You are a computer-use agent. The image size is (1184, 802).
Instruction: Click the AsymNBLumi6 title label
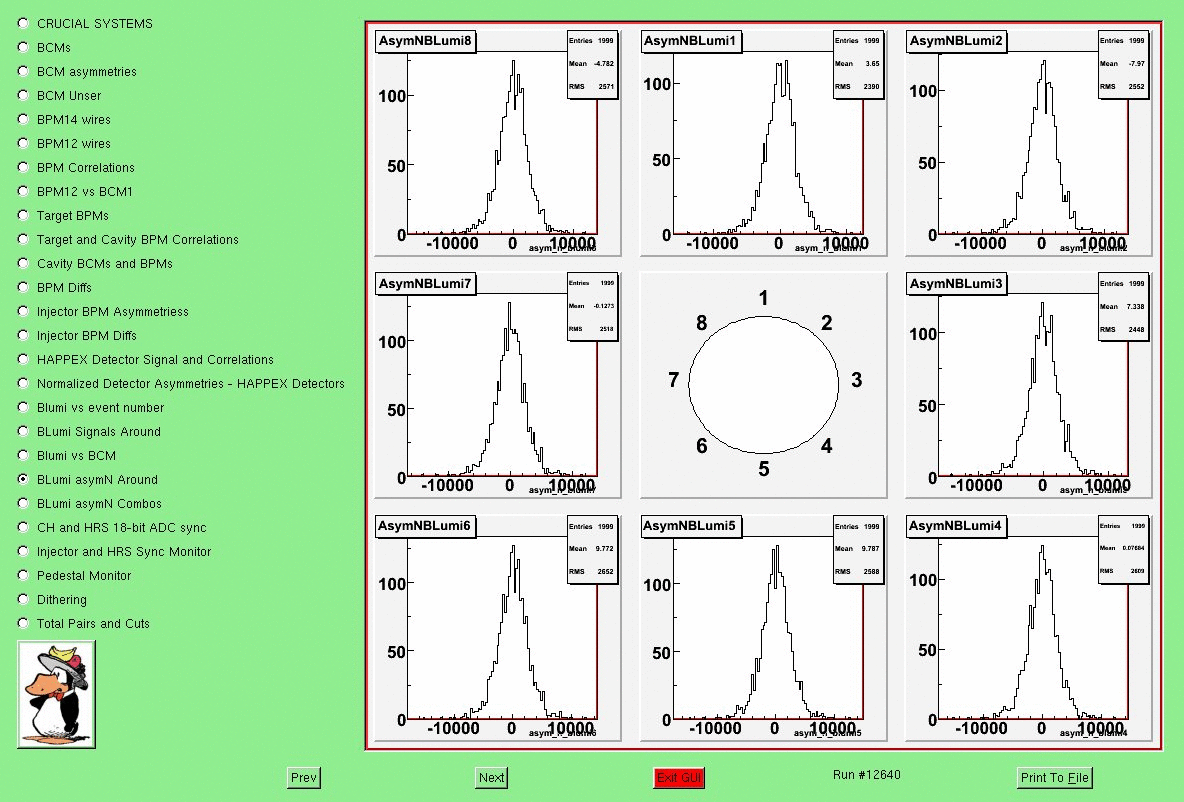(x=425, y=526)
